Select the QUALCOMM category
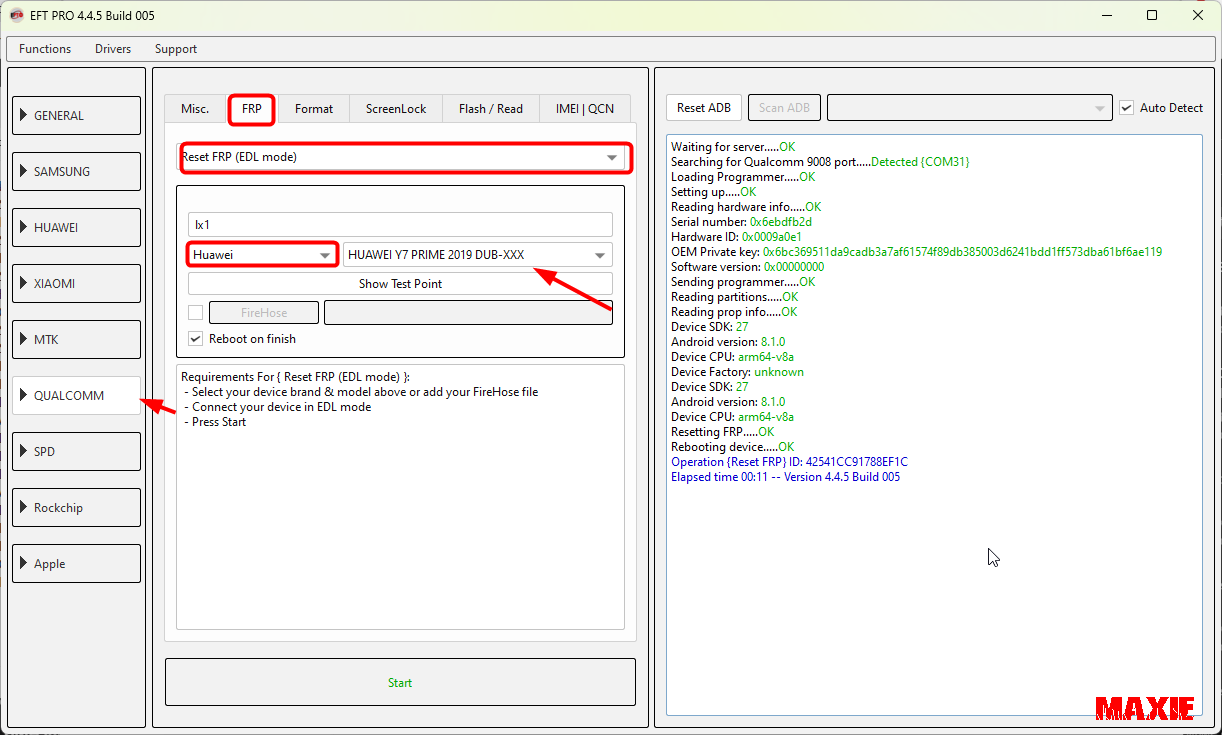Screen dimensions: 1222x735 tap(76, 395)
